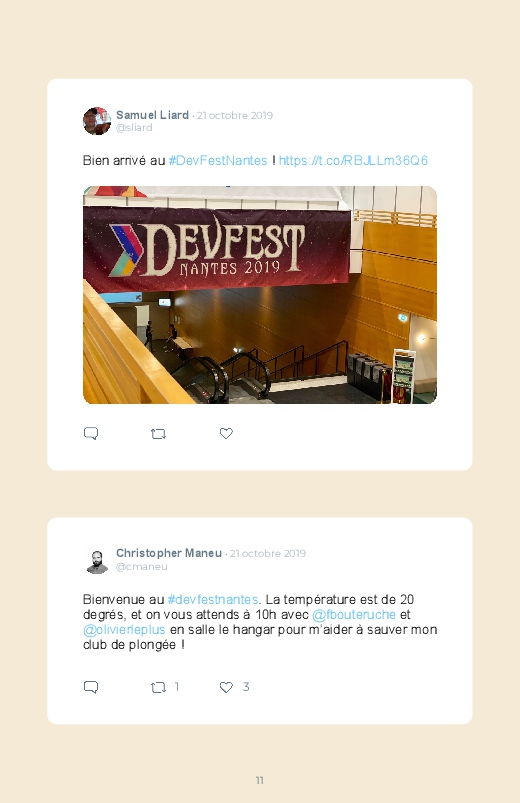This screenshot has height=803, width=520.
Task: Click the Samuel Liard author name
Action: (152, 115)
